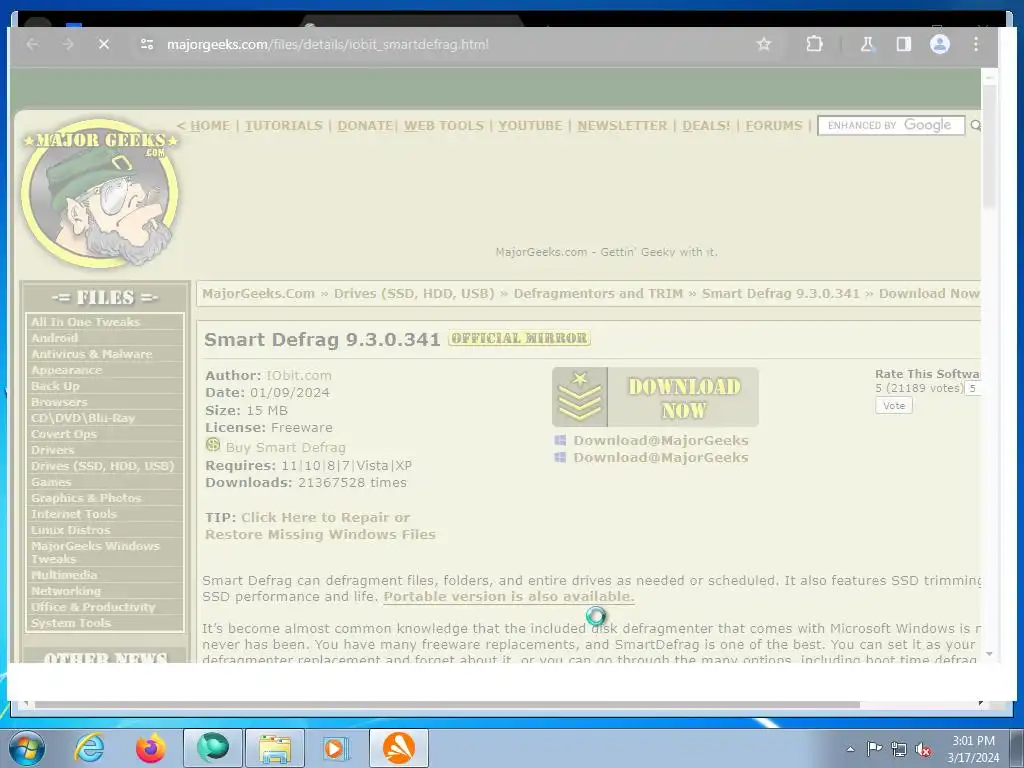Image resolution: width=1024 pixels, height=768 pixels.
Task: Click the horizontal scrollbar at window bottom
Action: click(x=447, y=704)
